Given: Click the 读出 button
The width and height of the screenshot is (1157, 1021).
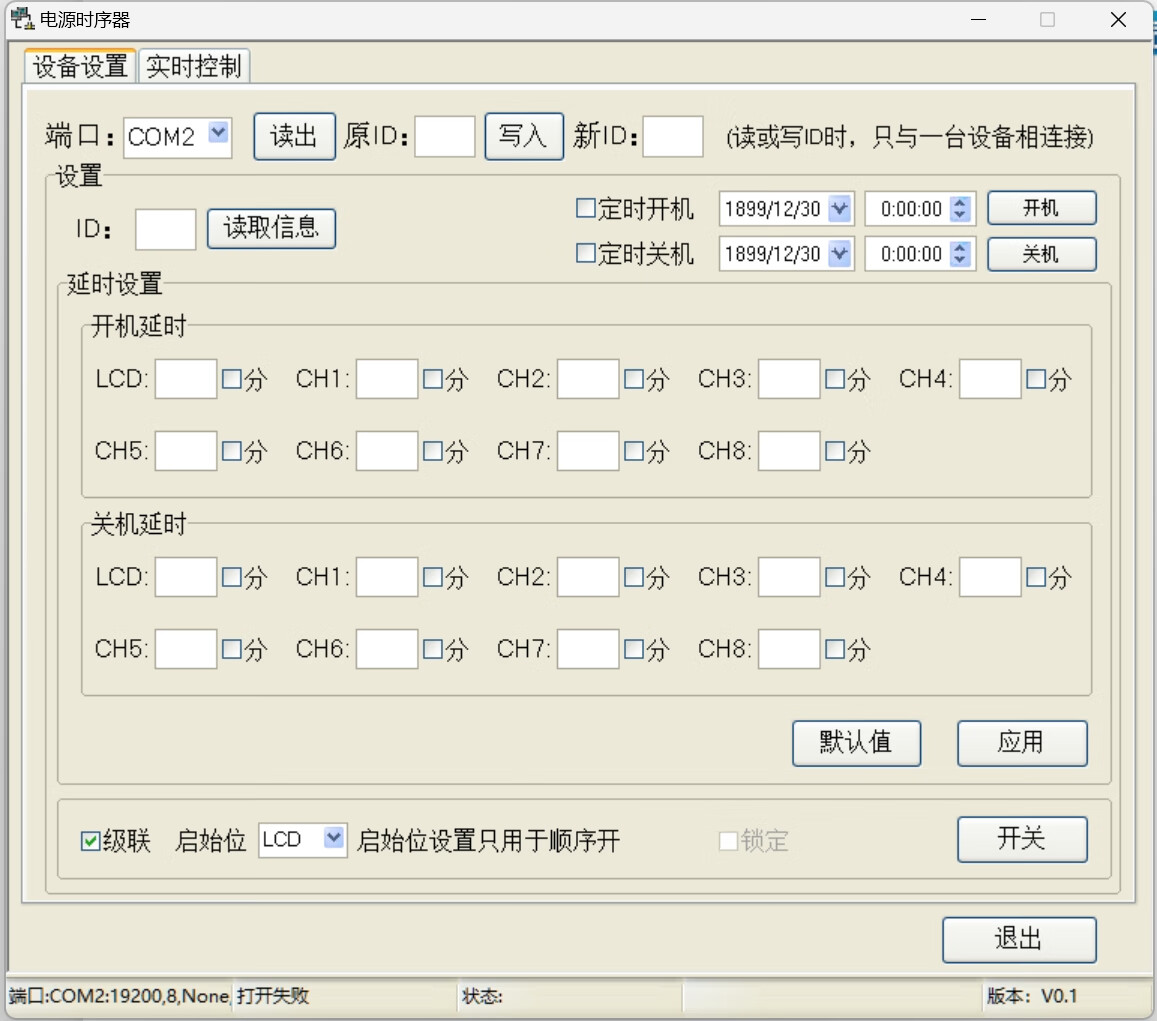Looking at the screenshot, I should 293,136.
